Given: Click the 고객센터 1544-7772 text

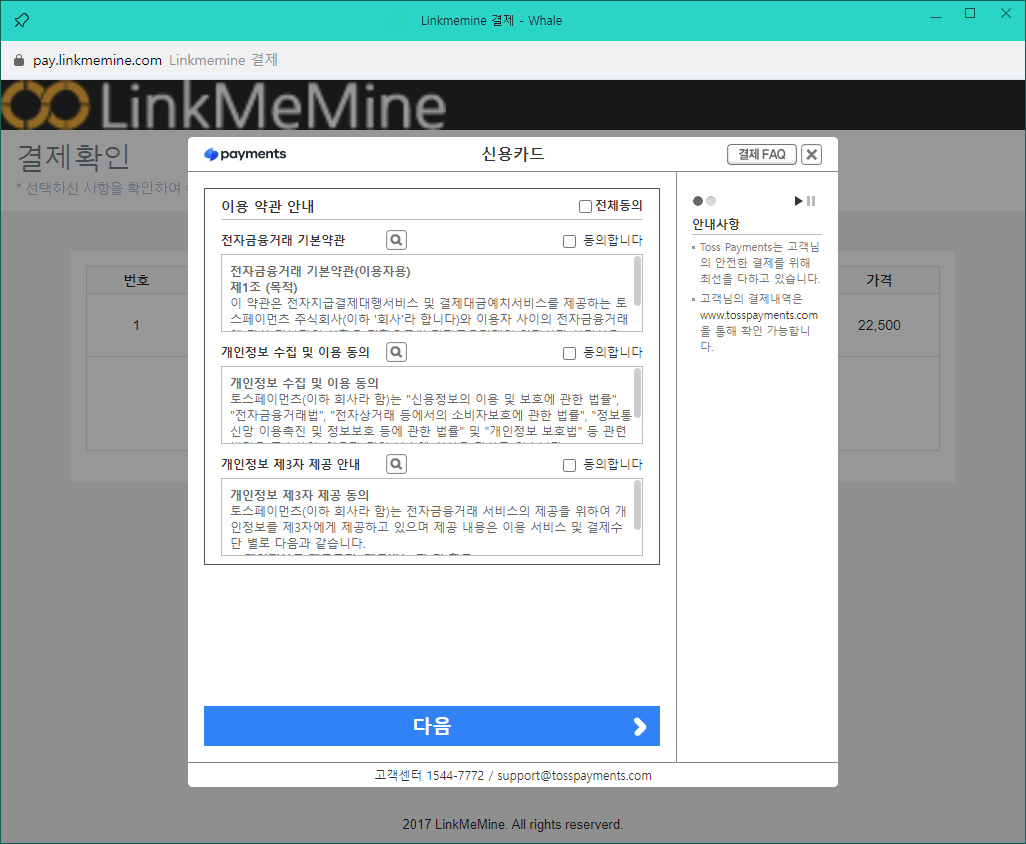Looking at the screenshot, I should click(429, 775).
